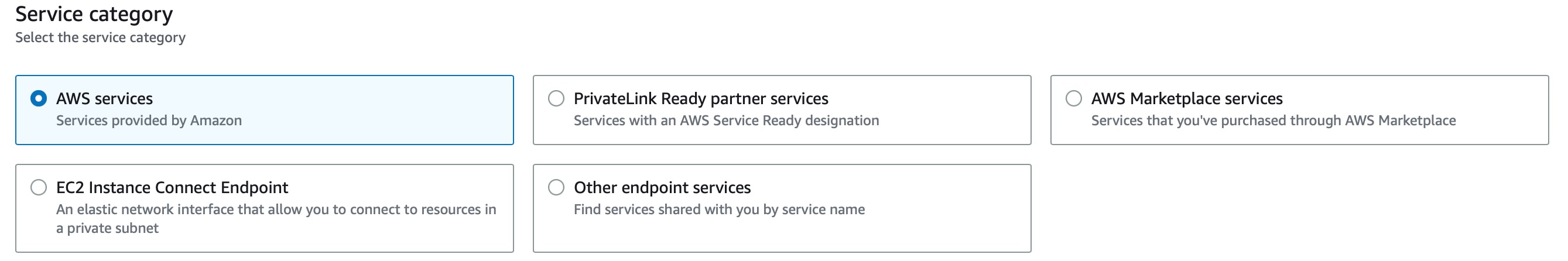Pick the EC2 Instance Connect Endpoint radio

[38, 187]
